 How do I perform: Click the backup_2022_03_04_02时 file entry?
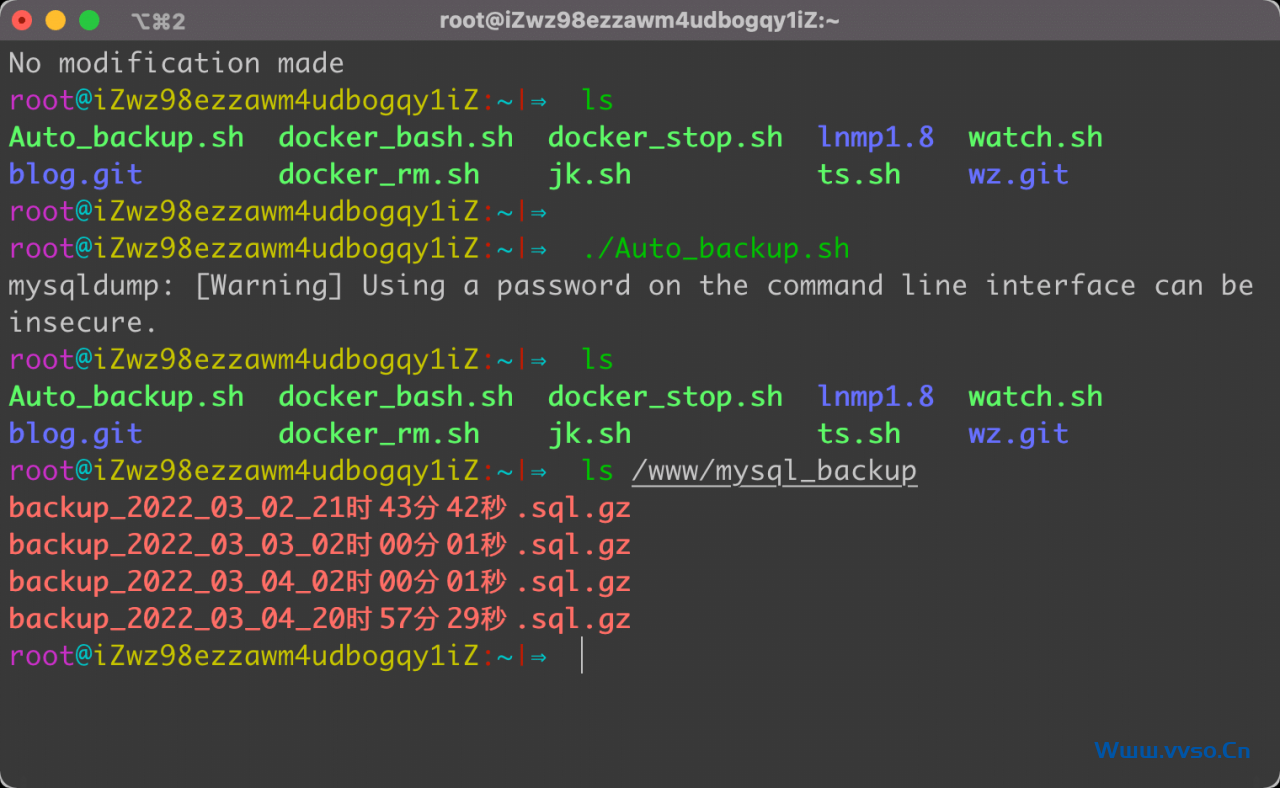point(320,582)
